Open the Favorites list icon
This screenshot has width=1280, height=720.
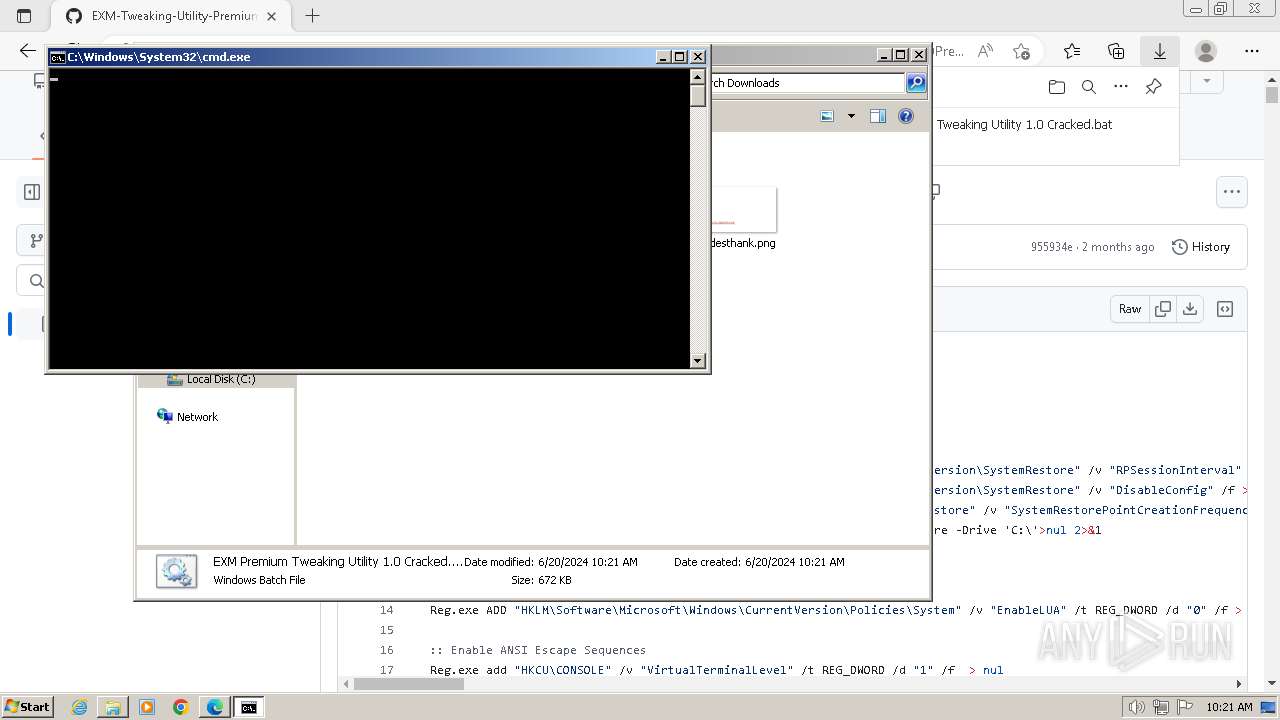coord(1072,51)
